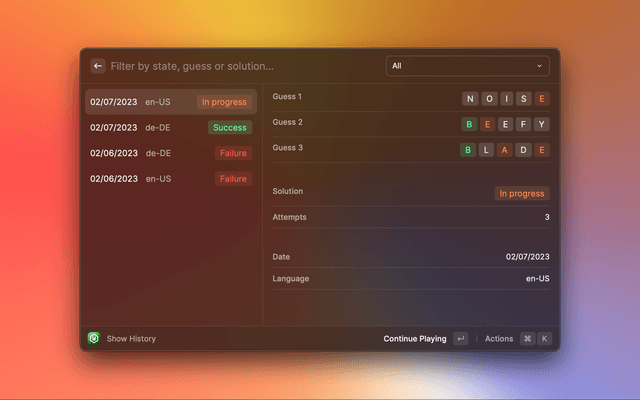Open the Actions menu
The image size is (640, 400).
pos(499,339)
